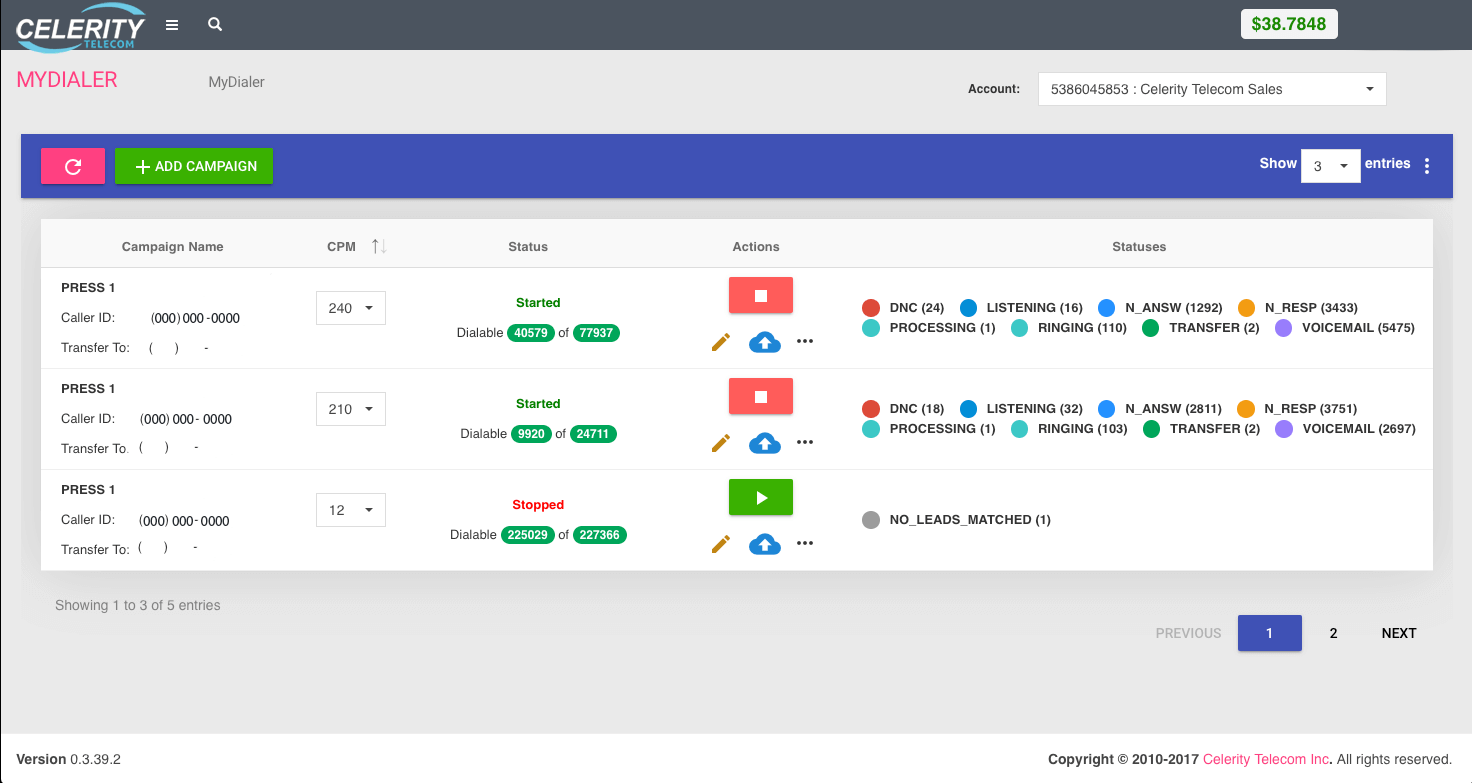Click the $38.7848 balance badge
This screenshot has height=783, width=1472.
click(1289, 24)
